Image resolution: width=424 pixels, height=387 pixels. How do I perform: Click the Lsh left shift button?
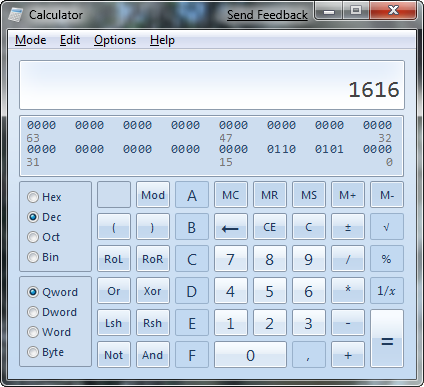[x=114, y=323]
